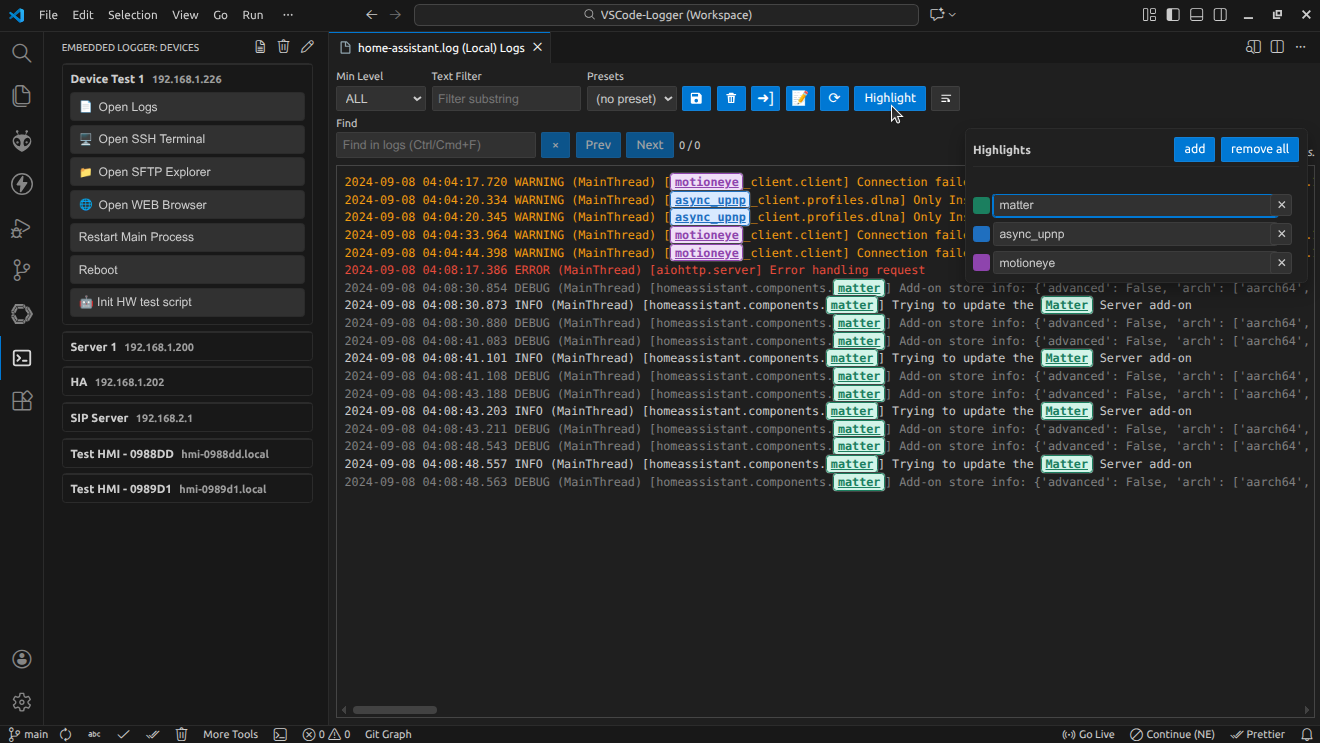
Task: Delete the selected preset
Action: [730, 98]
